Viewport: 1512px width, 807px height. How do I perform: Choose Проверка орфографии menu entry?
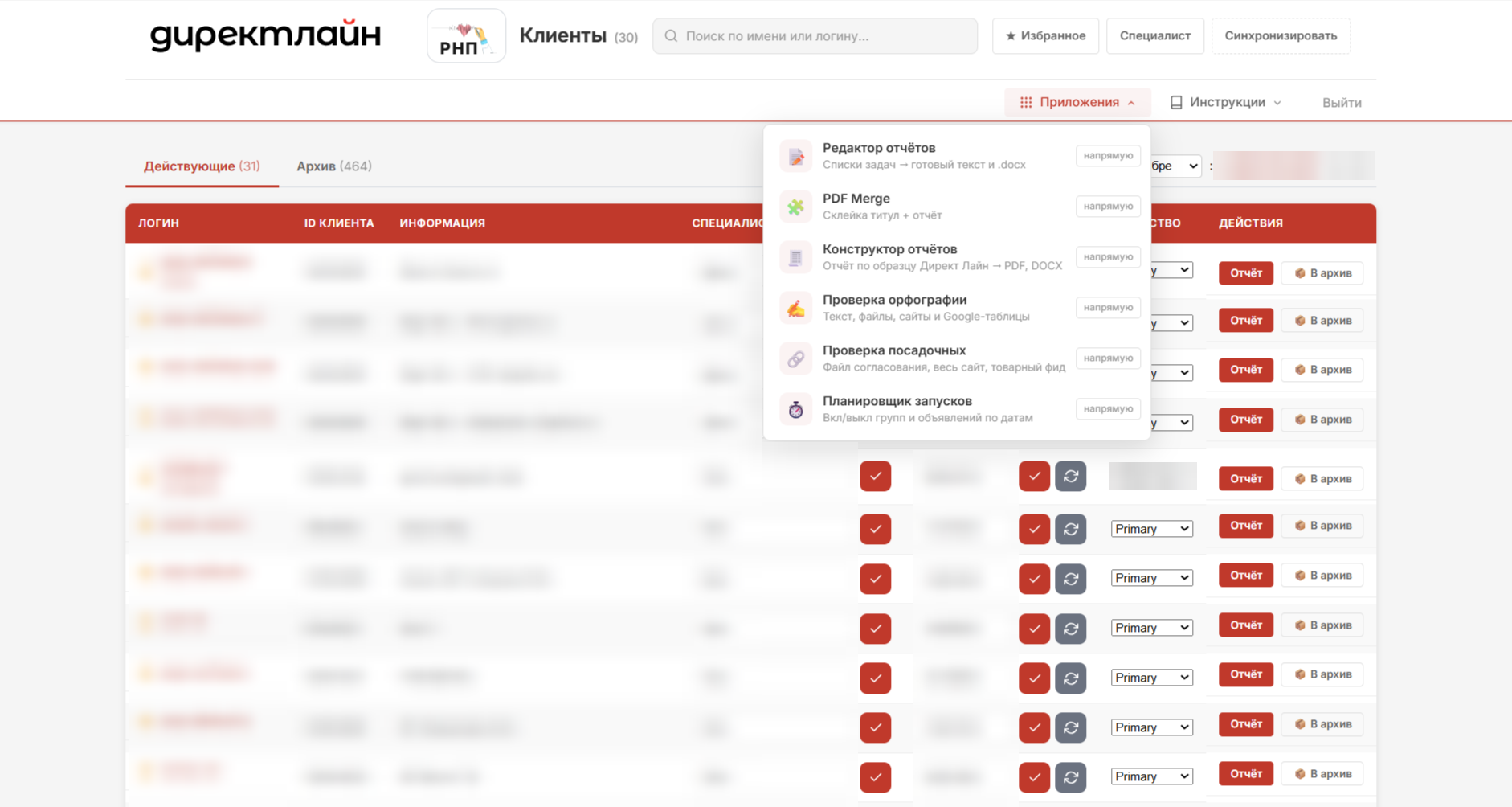[x=957, y=308]
